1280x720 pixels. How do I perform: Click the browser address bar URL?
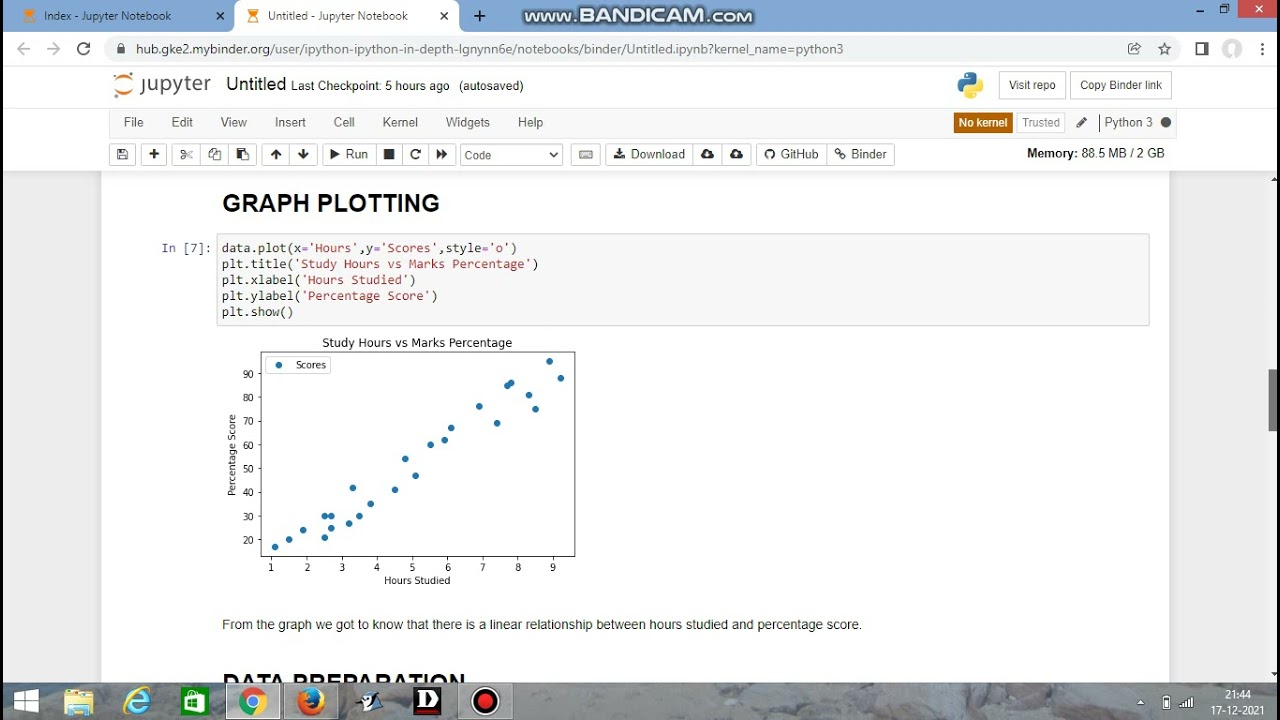pyautogui.click(x=489, y=49)
